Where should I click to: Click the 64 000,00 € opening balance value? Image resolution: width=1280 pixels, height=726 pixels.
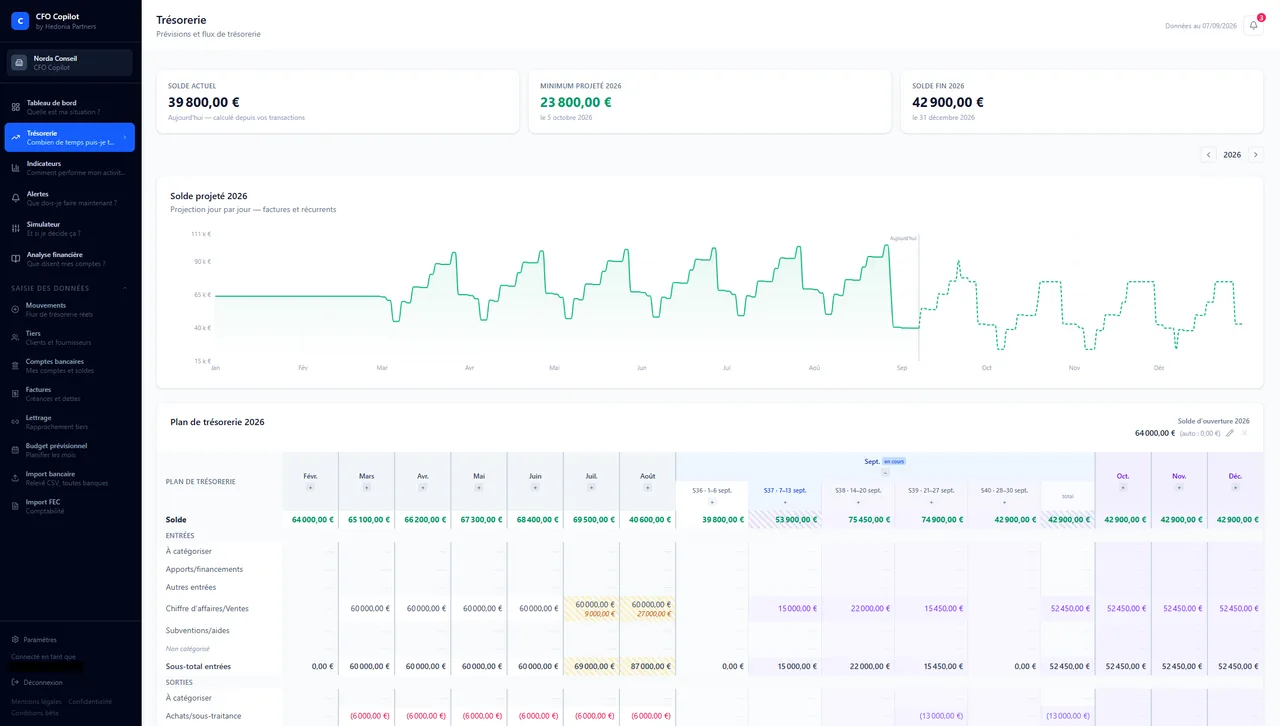tap(1155, 433)
